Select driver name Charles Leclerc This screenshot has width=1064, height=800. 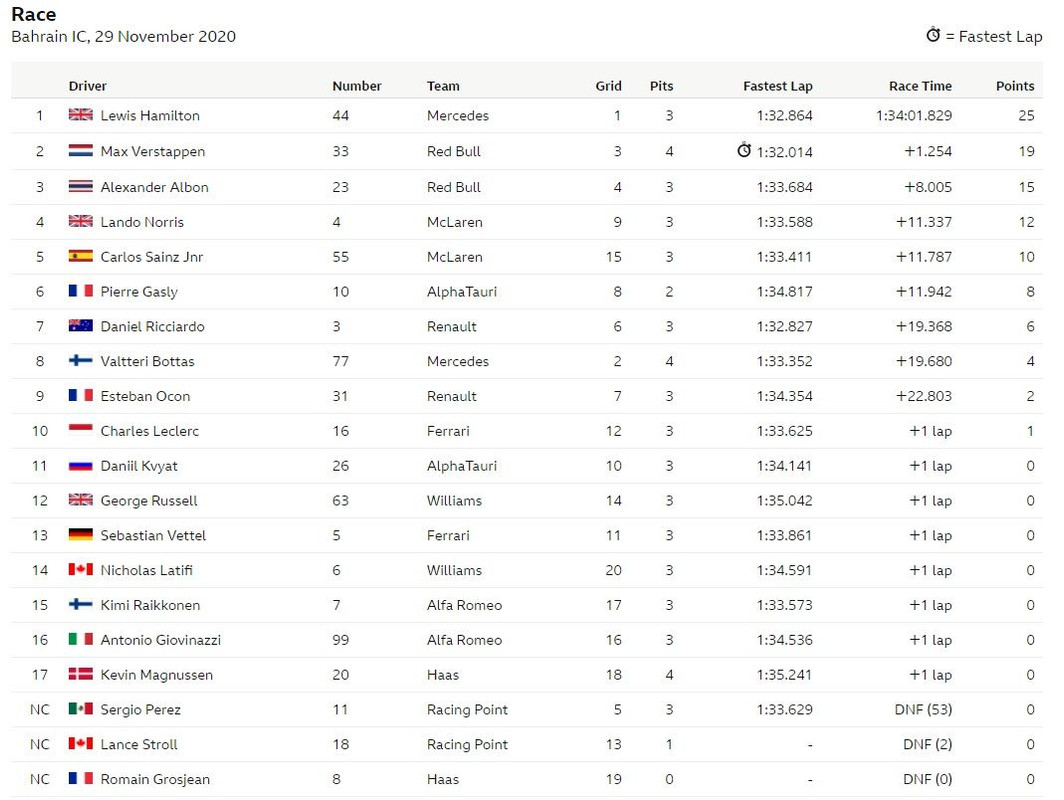pyautogui.click(x=150, y=431)
